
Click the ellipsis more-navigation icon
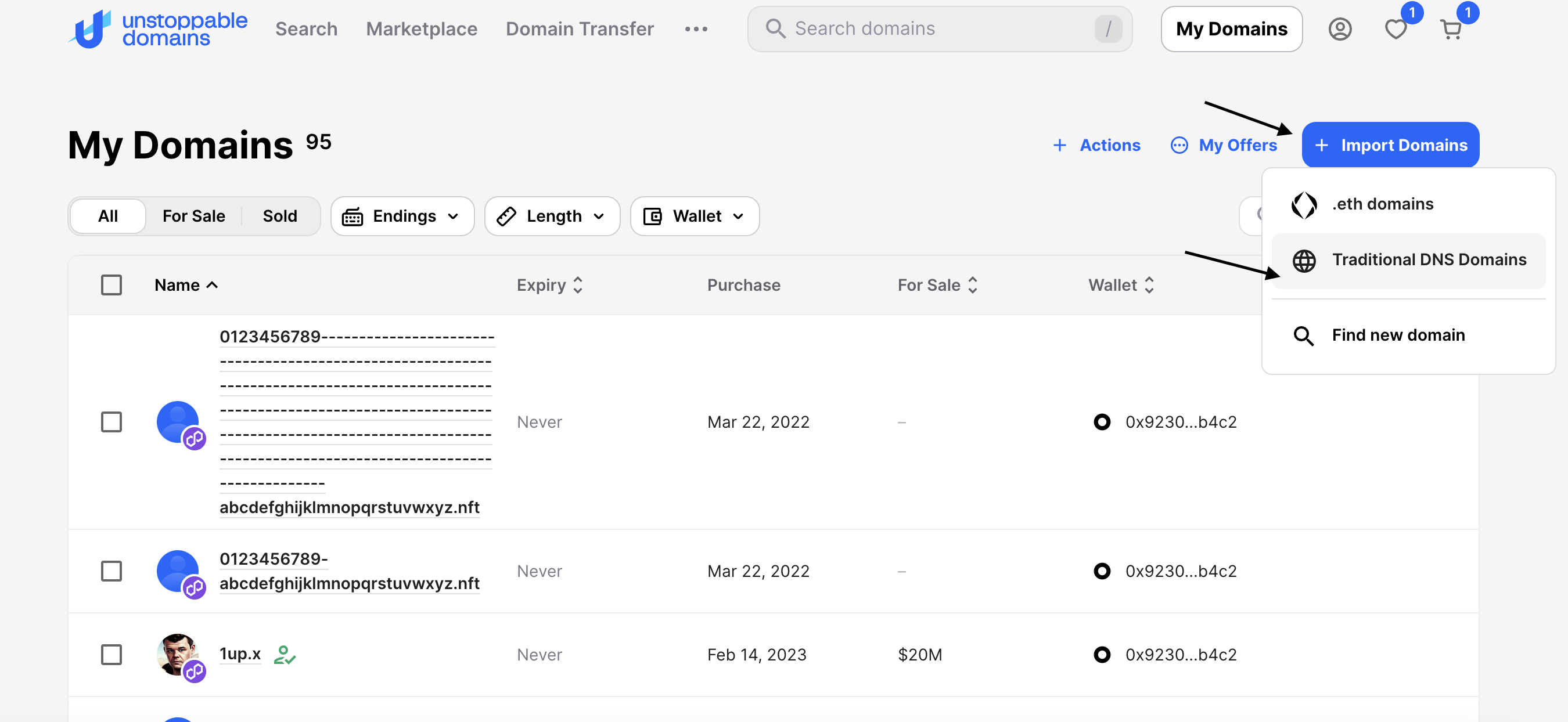pyautogui.click(x=696, y=28)
